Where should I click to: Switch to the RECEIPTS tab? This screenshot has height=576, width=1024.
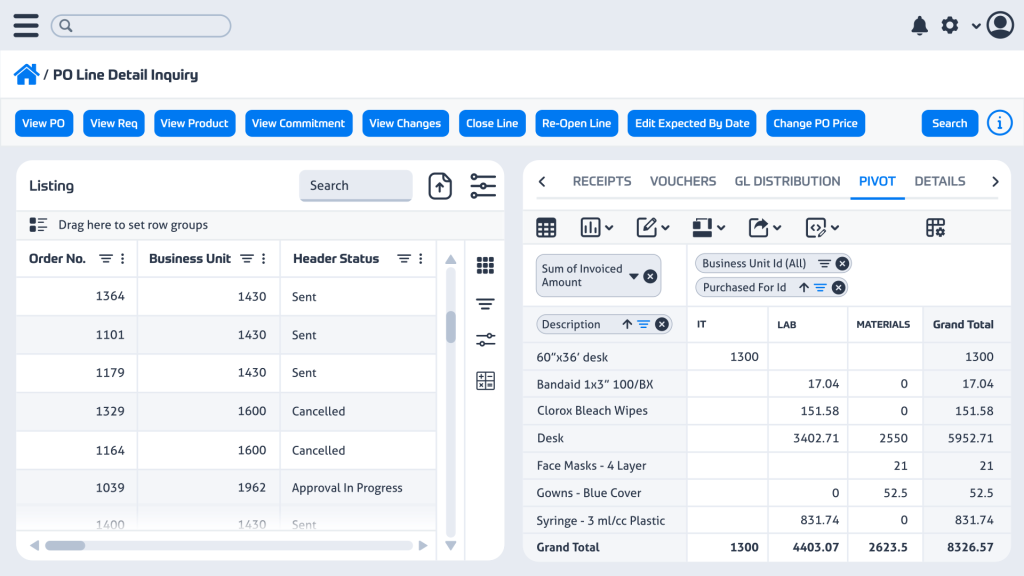click(x=601, y=181)
